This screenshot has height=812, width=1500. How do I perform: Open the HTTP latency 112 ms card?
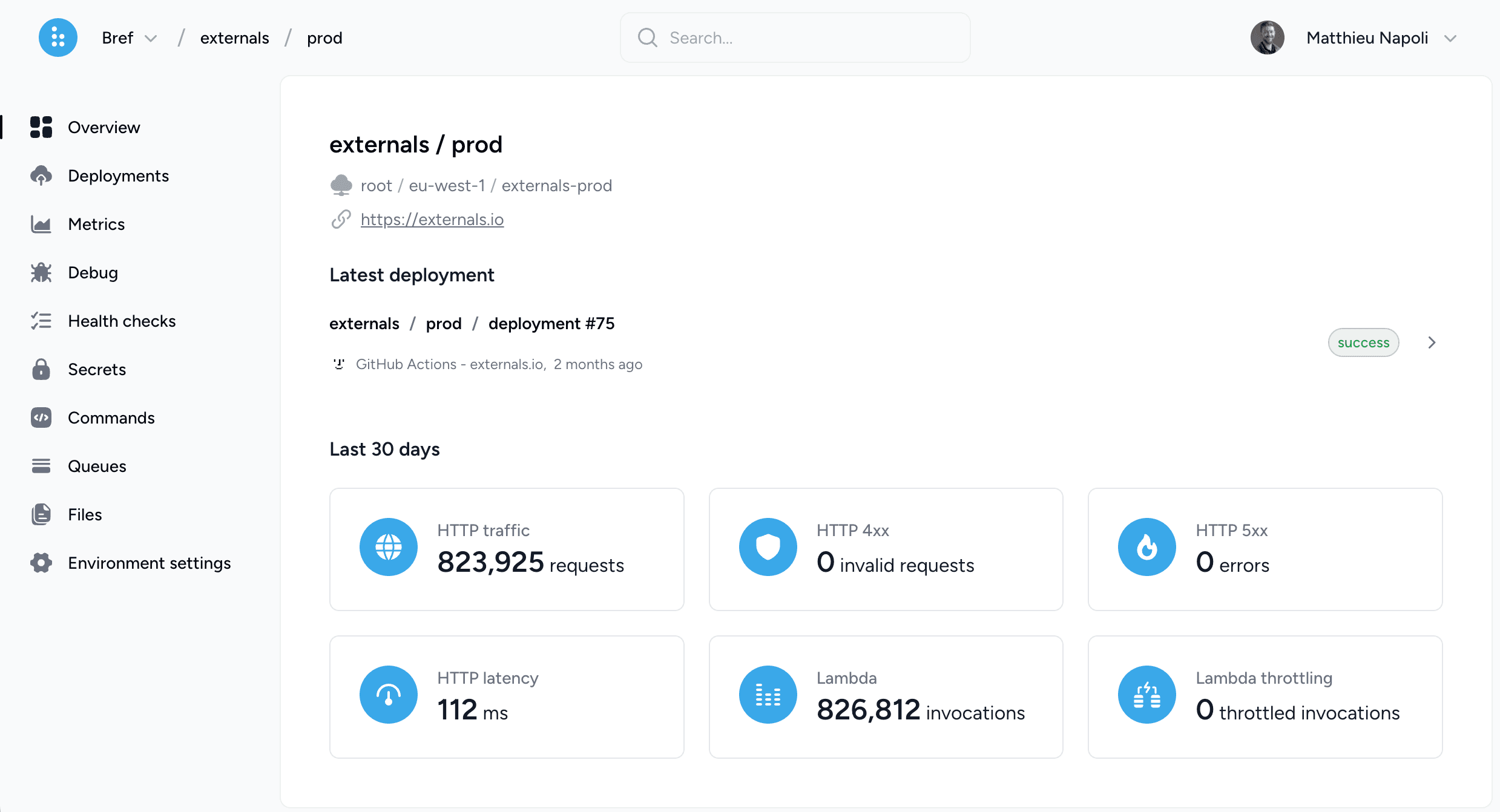pos(507,697)
